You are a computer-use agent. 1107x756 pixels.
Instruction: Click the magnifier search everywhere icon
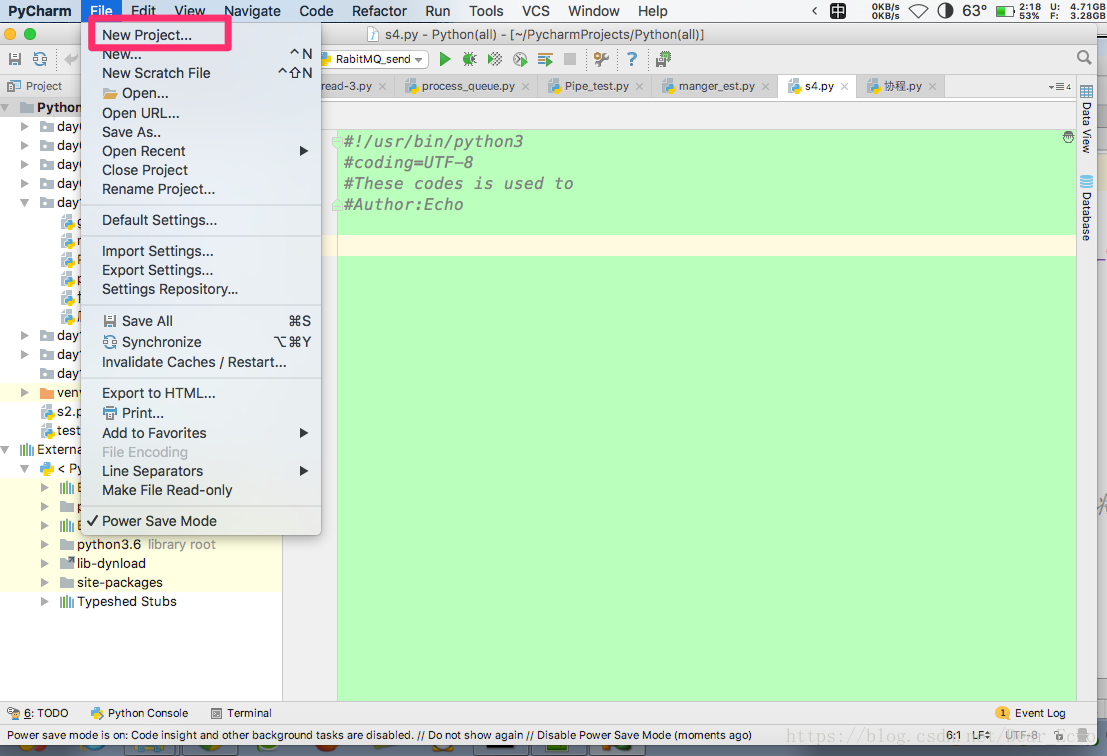click(1084, 58)
